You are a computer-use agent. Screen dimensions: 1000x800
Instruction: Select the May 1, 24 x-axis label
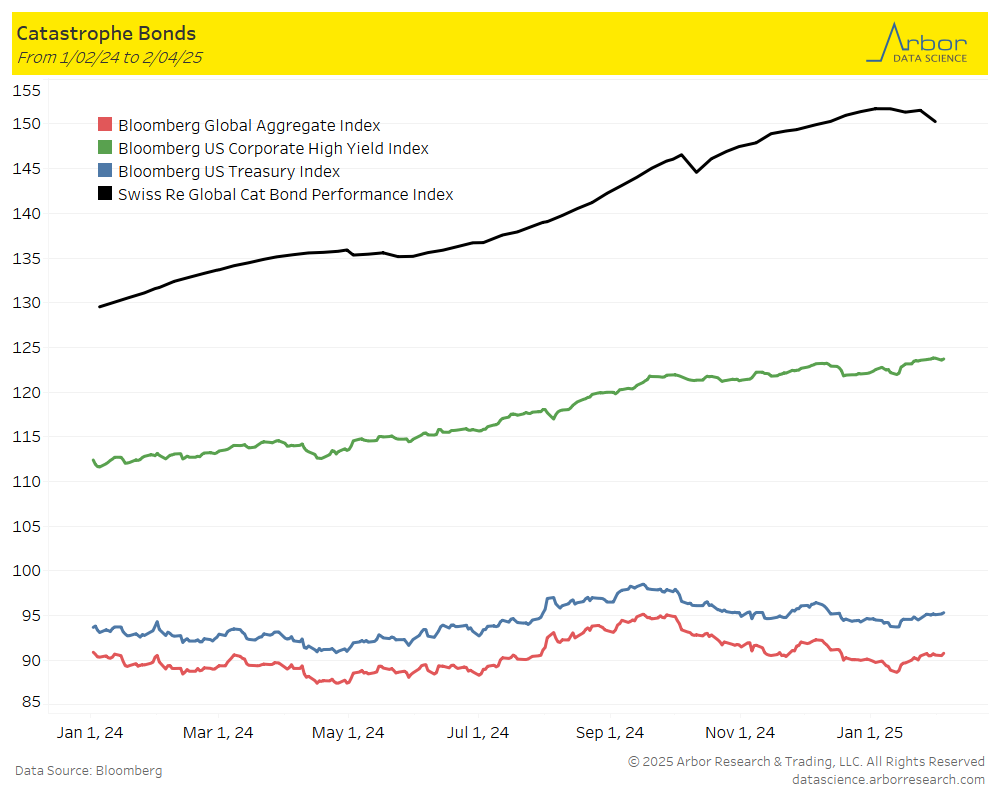click(349, 732)
